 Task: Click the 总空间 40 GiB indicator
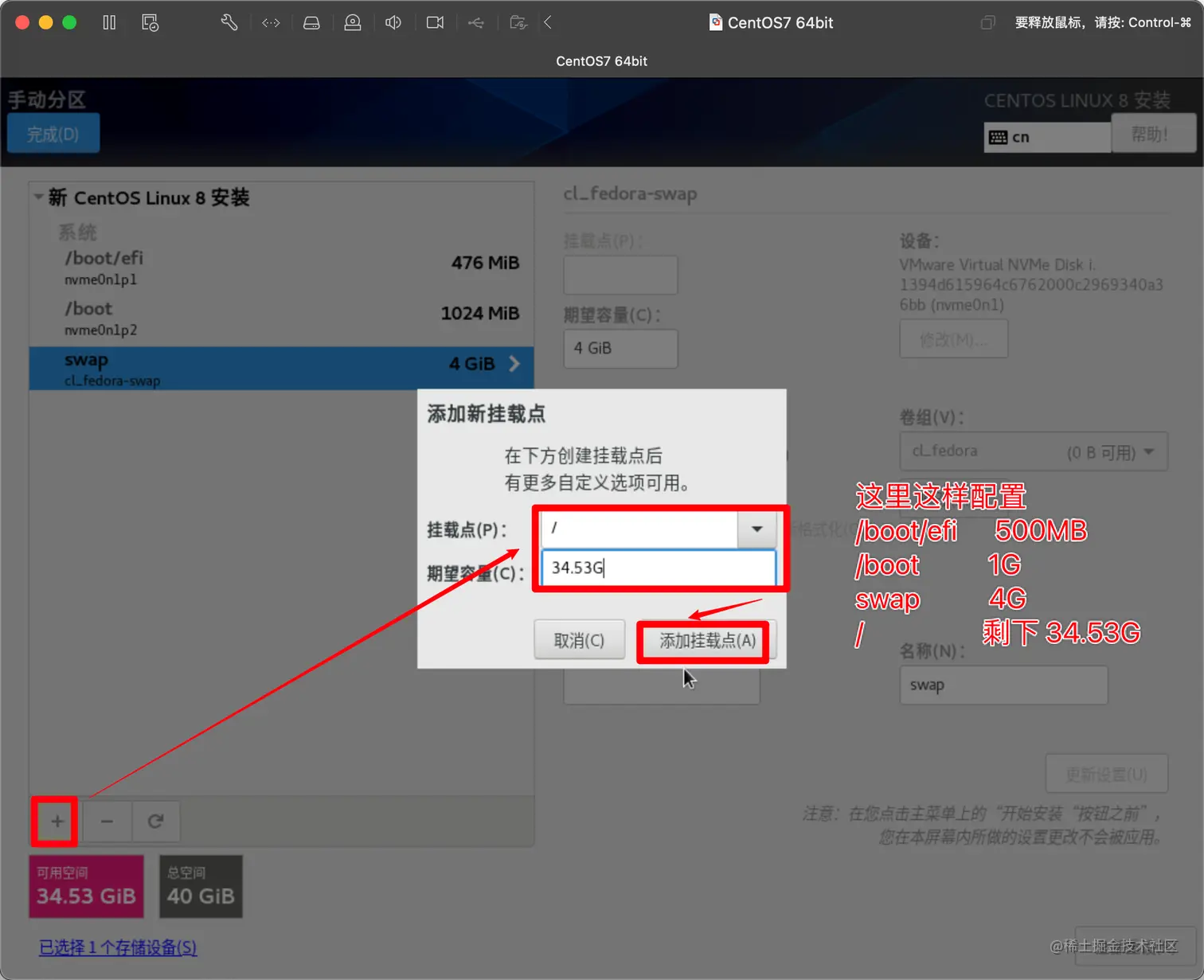pos(201,887)
